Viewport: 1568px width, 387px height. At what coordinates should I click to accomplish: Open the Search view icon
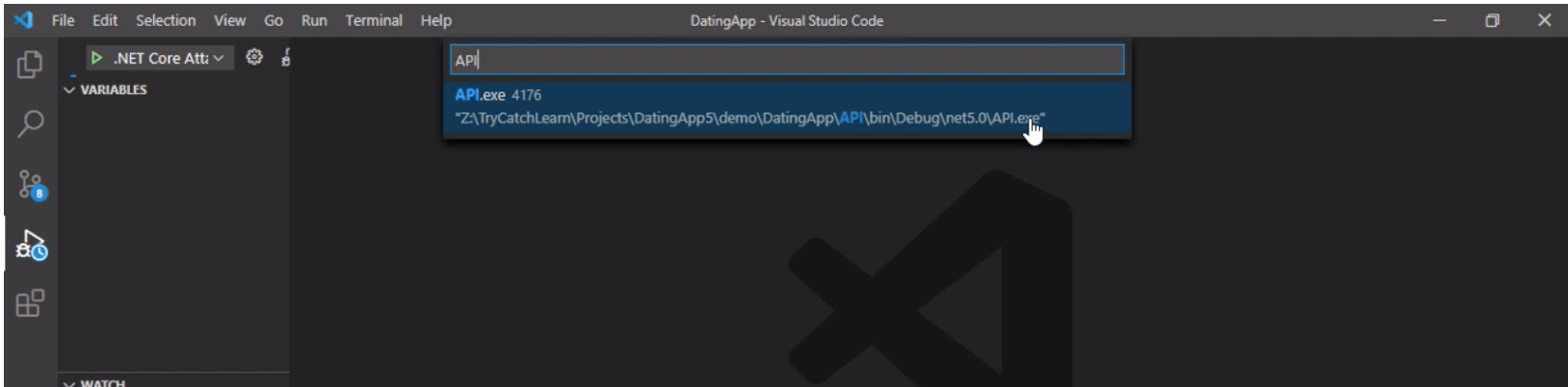tap(30, 124)
